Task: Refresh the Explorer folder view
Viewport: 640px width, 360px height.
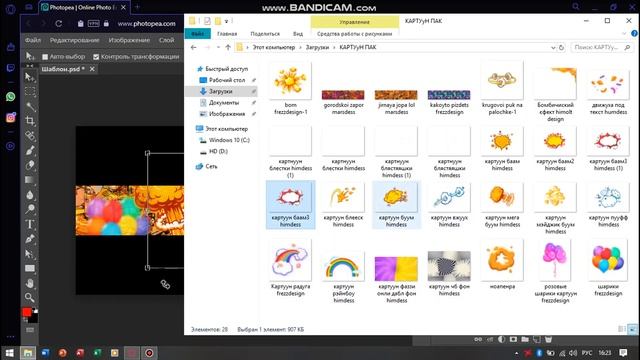Action: coord(561,47)
